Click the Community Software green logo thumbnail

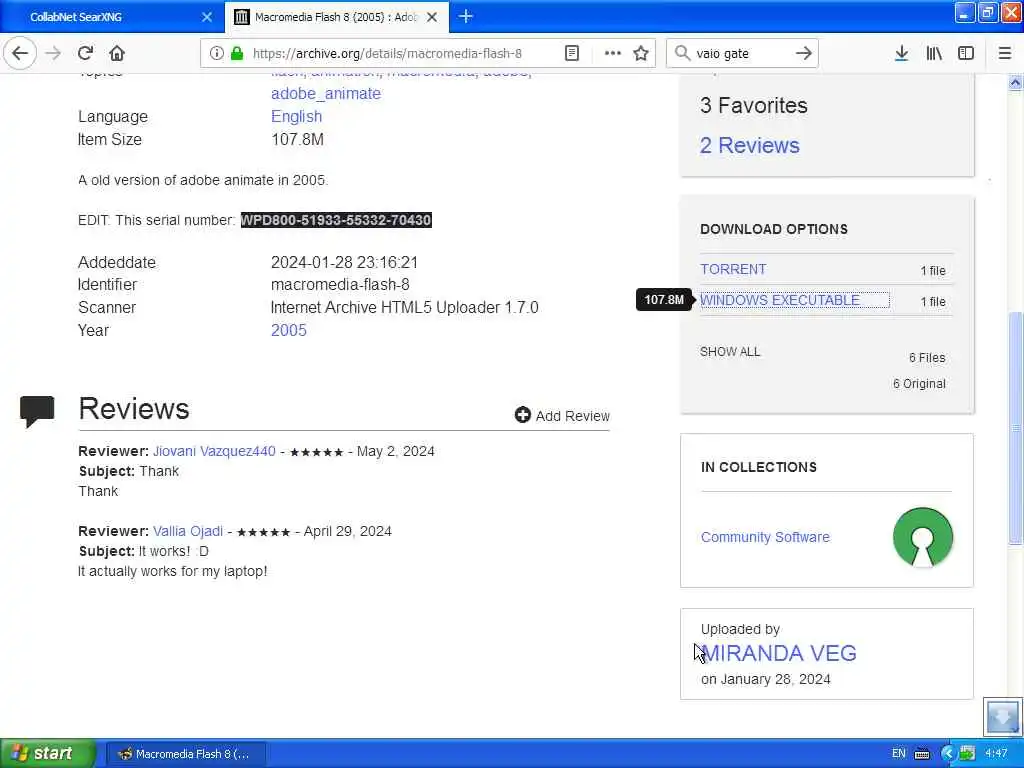click(x=922, y=537)
